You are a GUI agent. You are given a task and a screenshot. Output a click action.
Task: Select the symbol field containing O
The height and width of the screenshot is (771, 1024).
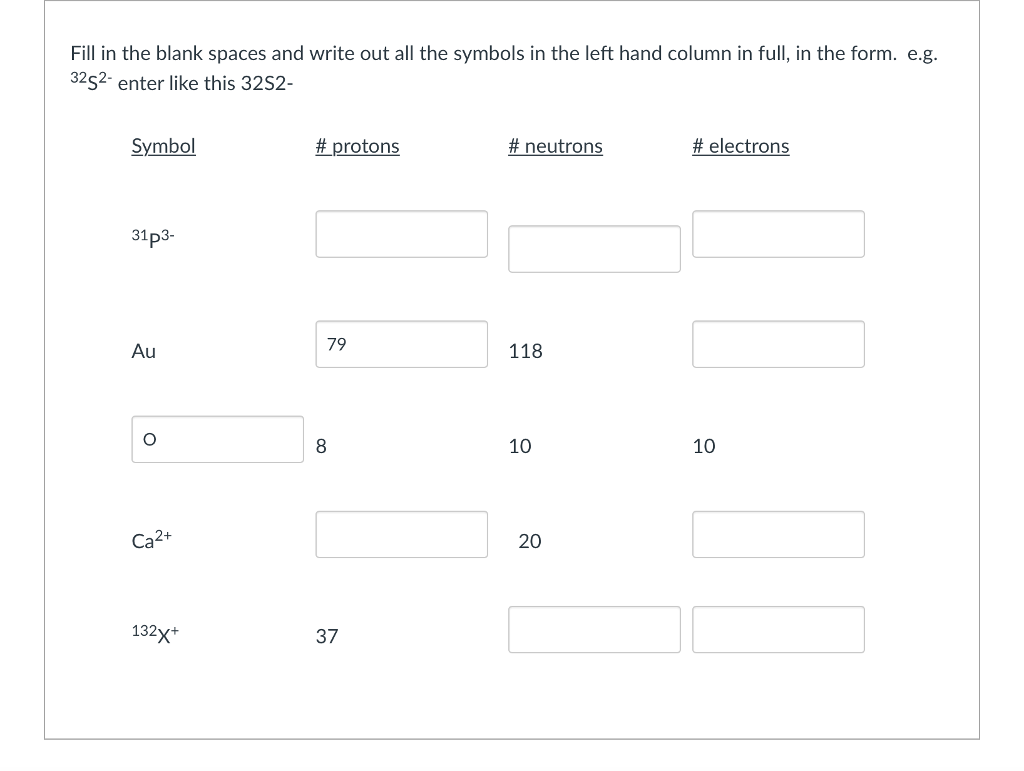pyautogui.click(x=217, y=438)
